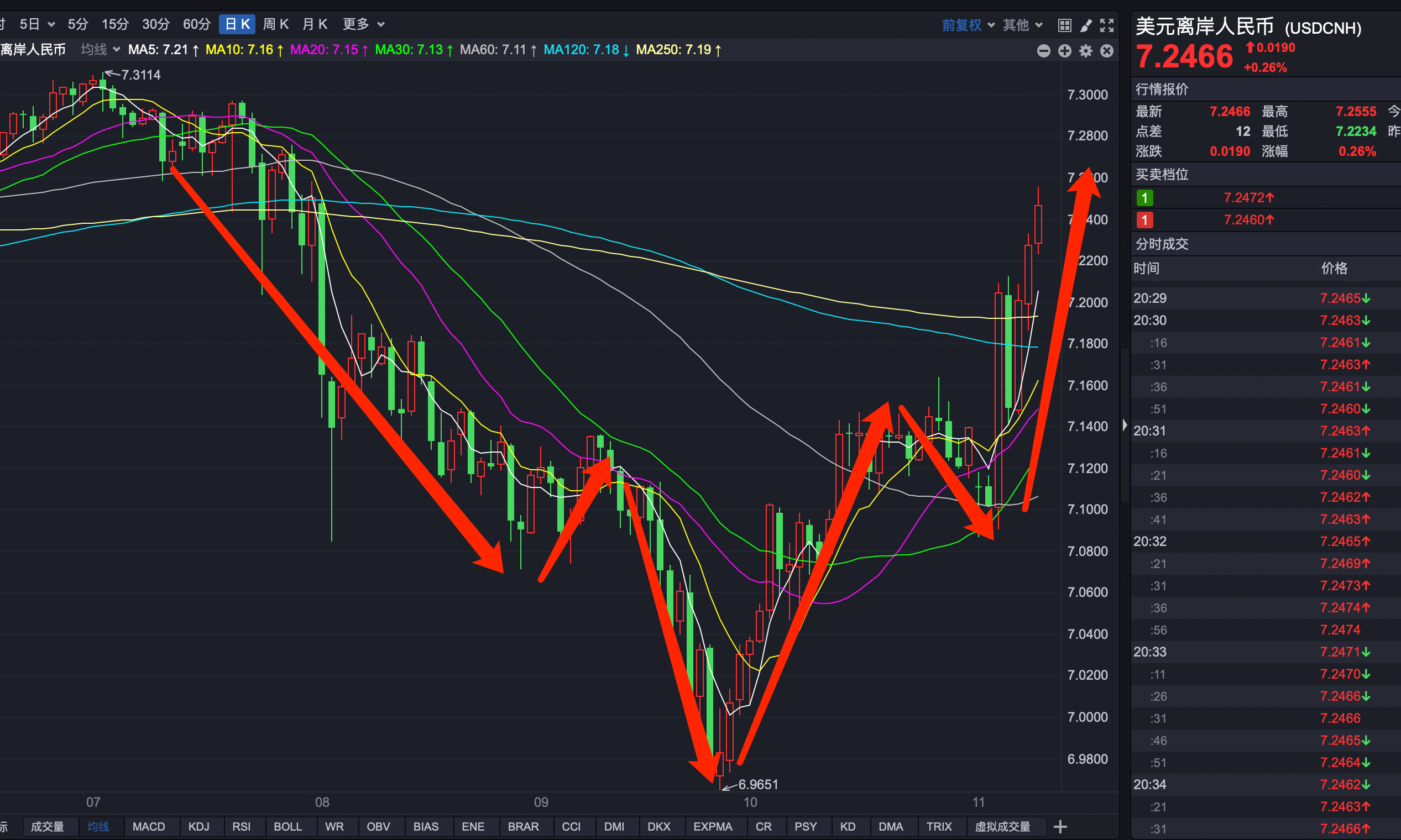The image size is (1401, 840).
Task: Select the drawing brush tool icon
Action: [x=1085, y=25]
